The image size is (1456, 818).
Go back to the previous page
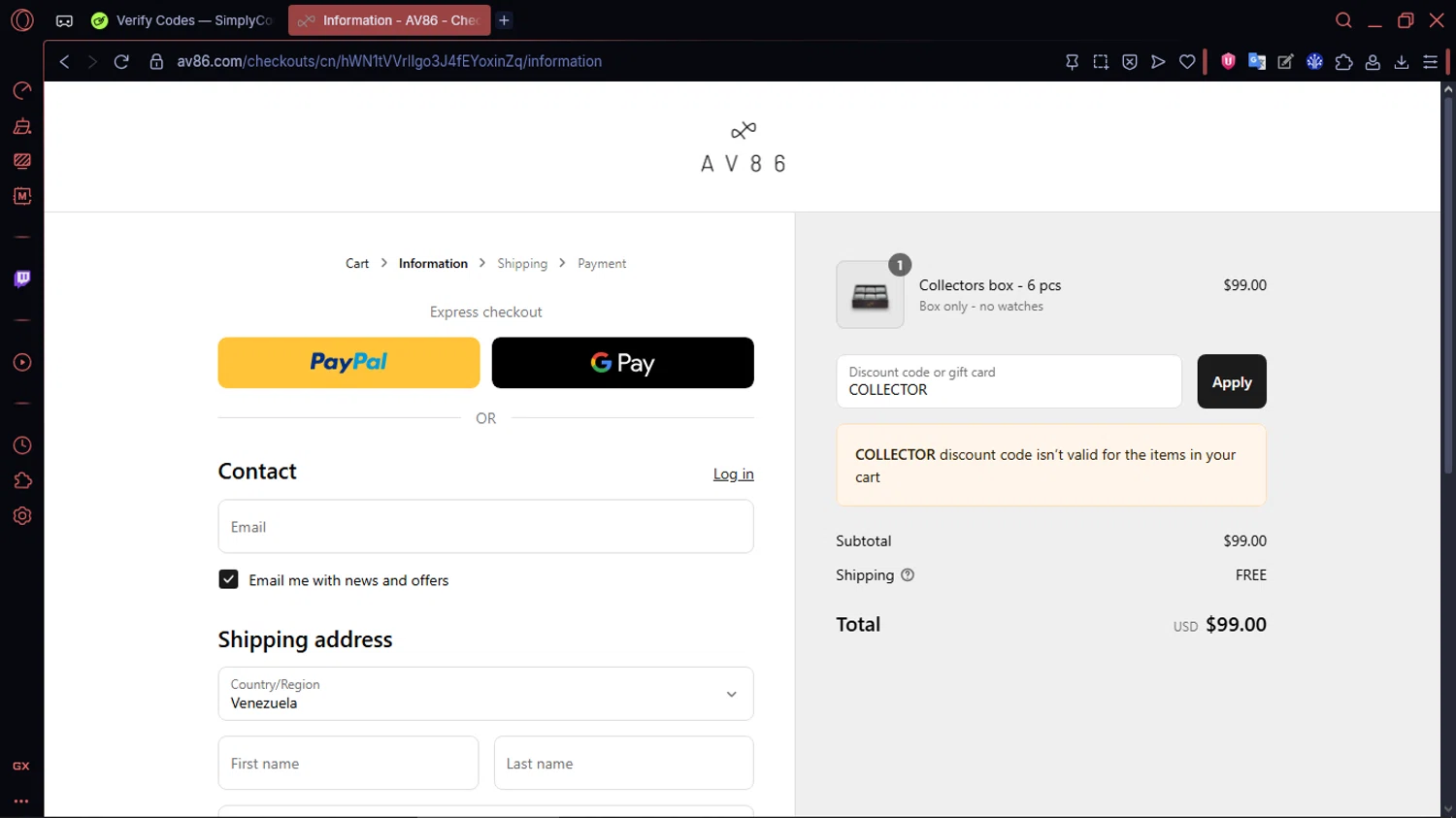[65, 61]
